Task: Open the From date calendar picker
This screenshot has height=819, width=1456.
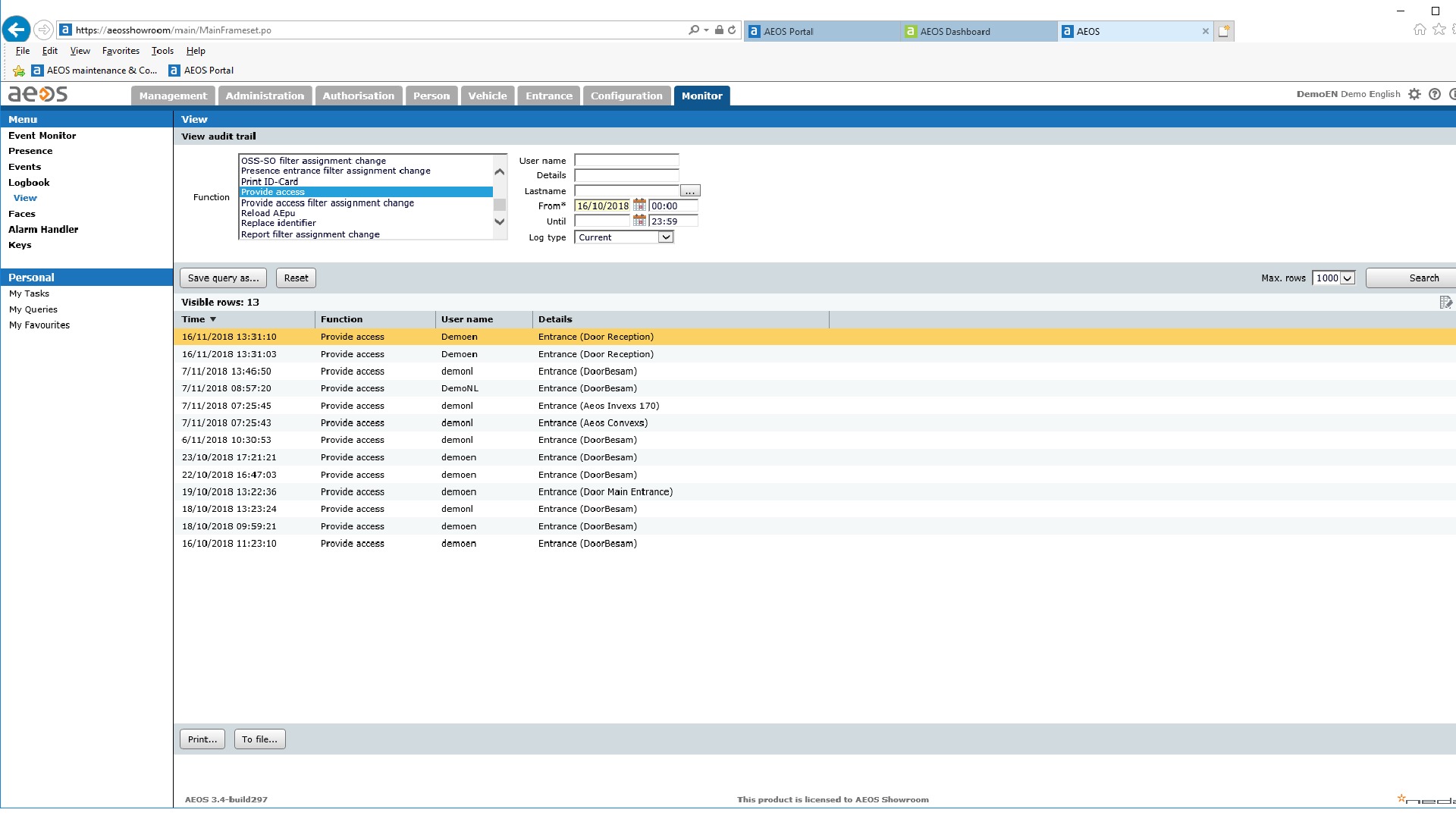Action: [x=639, y=206]
